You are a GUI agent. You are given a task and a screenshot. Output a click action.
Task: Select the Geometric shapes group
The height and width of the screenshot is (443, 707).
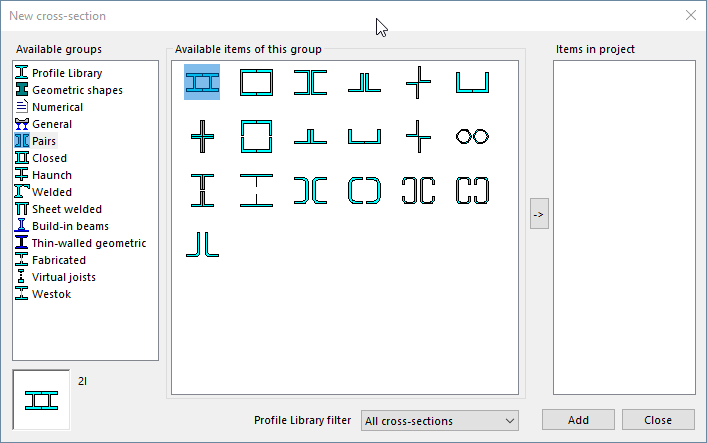[x=77, y=90]
